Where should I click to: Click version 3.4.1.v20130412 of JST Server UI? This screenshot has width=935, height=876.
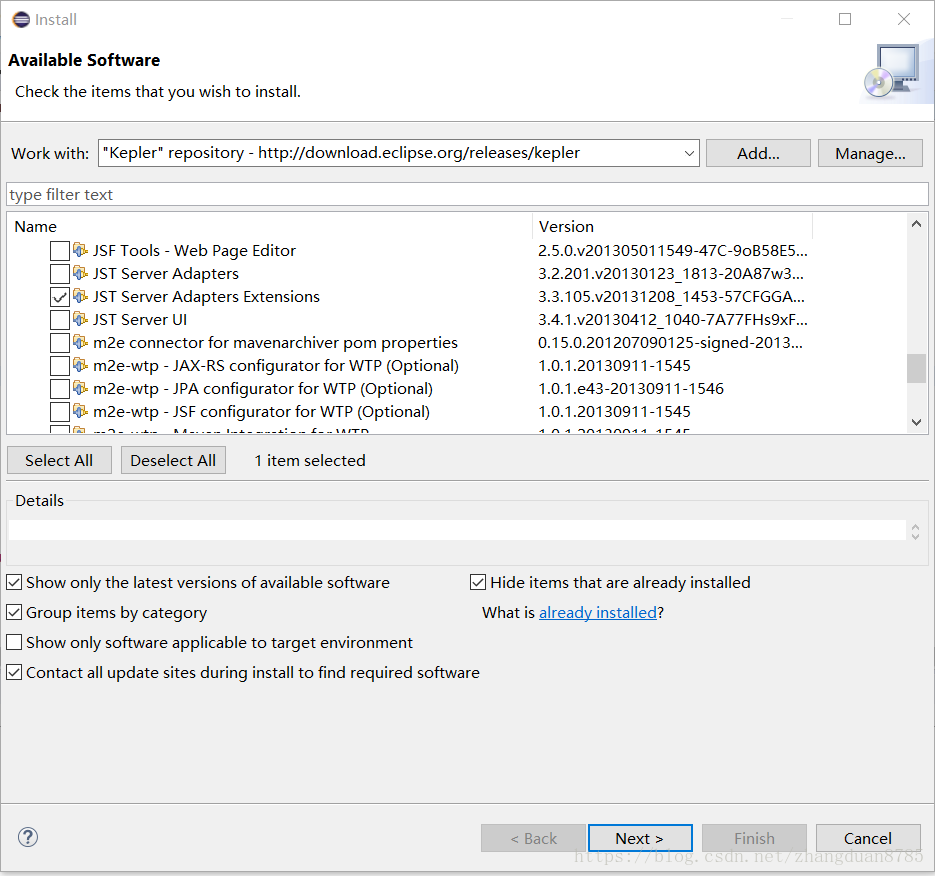pos(673,320)
